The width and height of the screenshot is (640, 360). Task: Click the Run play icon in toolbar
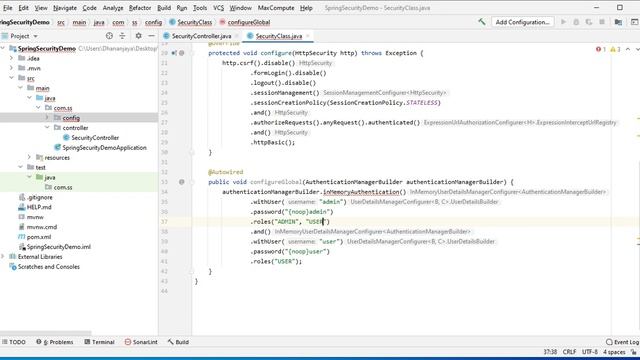click(563, 22)
